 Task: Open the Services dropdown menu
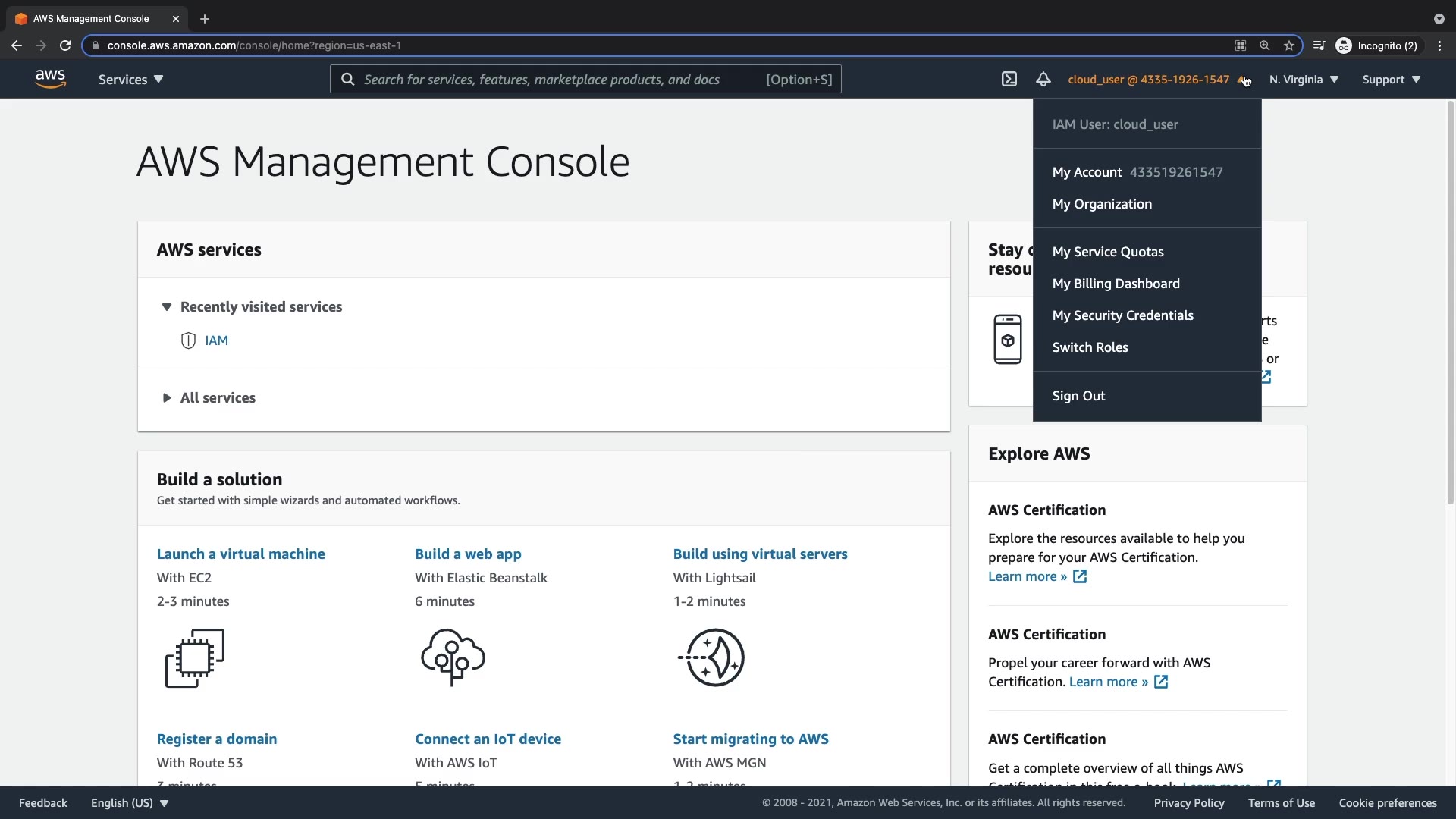[x=130, y=79]
